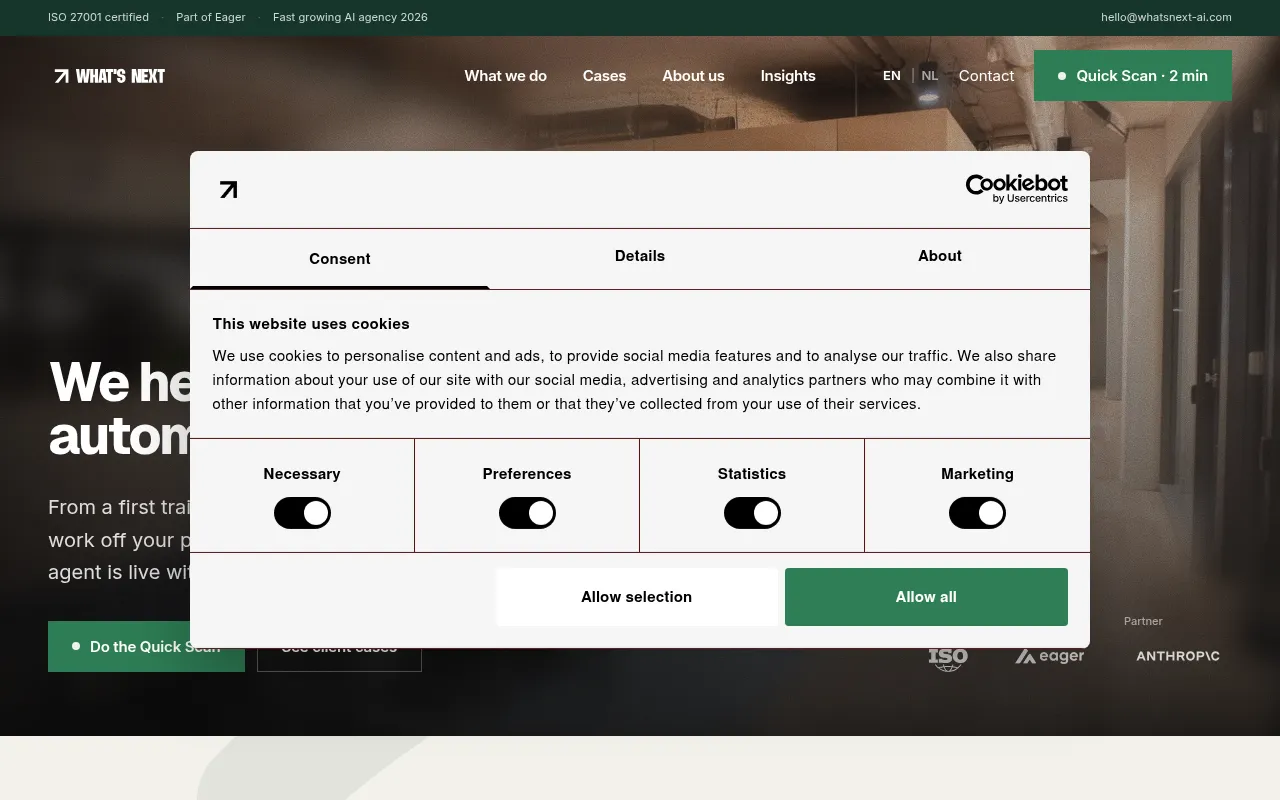The height and width of the screenshot is (800, 1280).
Task: Click the Partner label above Anthropic
Action: tap(1143, 621)
